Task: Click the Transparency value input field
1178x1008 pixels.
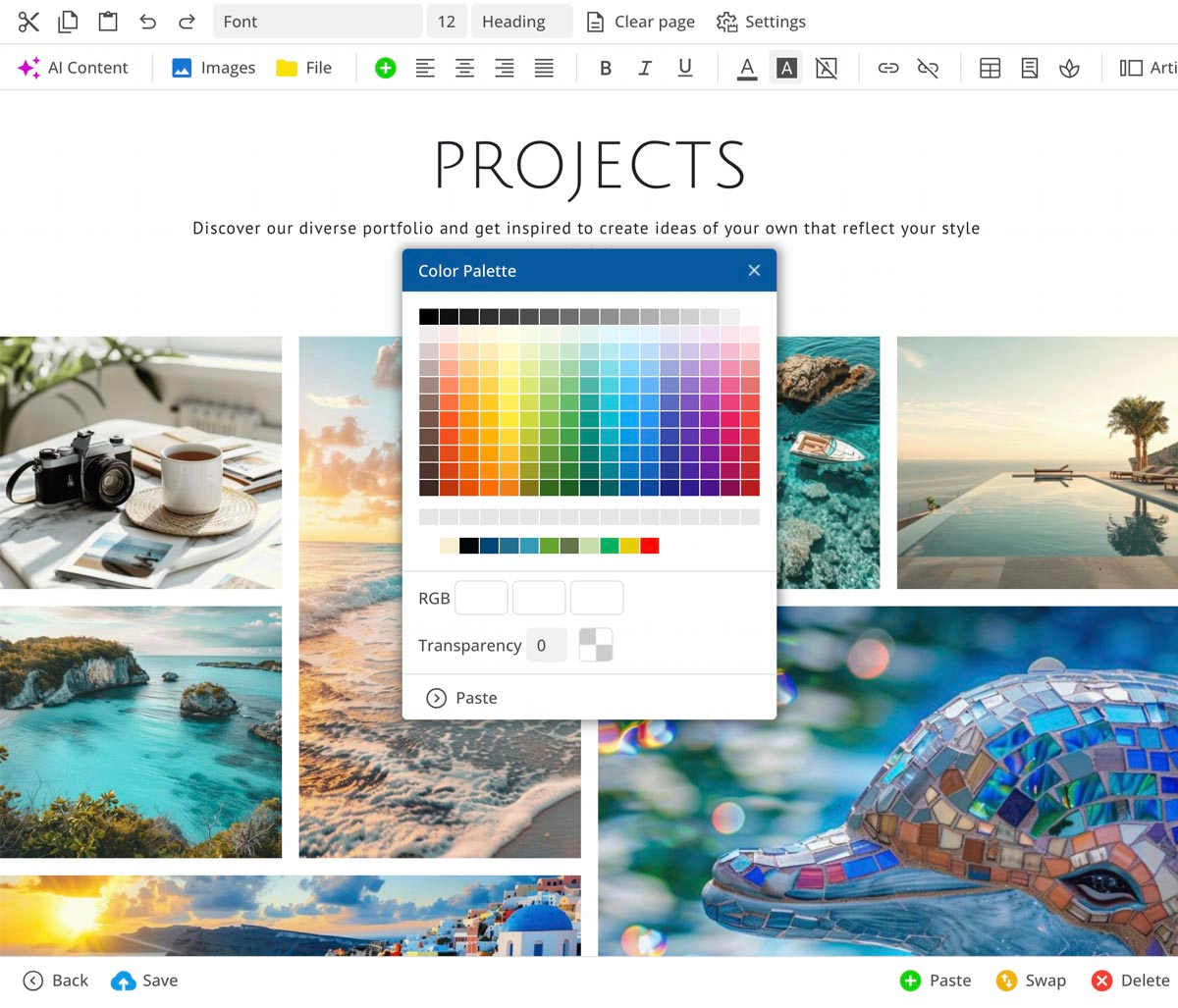Action: tap(546, 646)
